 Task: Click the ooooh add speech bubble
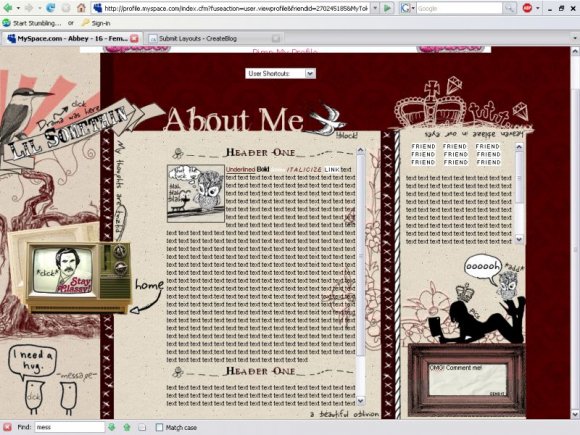click(483, 266)
